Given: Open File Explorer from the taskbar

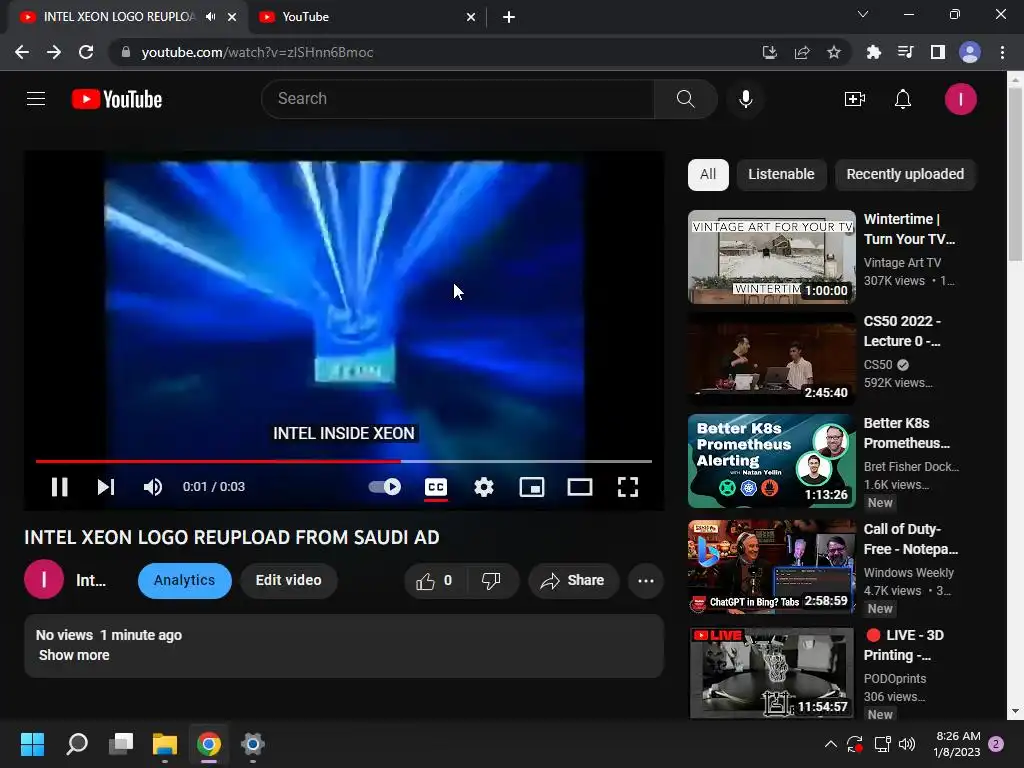Looking at the screenshot, I should click(165, 744).
